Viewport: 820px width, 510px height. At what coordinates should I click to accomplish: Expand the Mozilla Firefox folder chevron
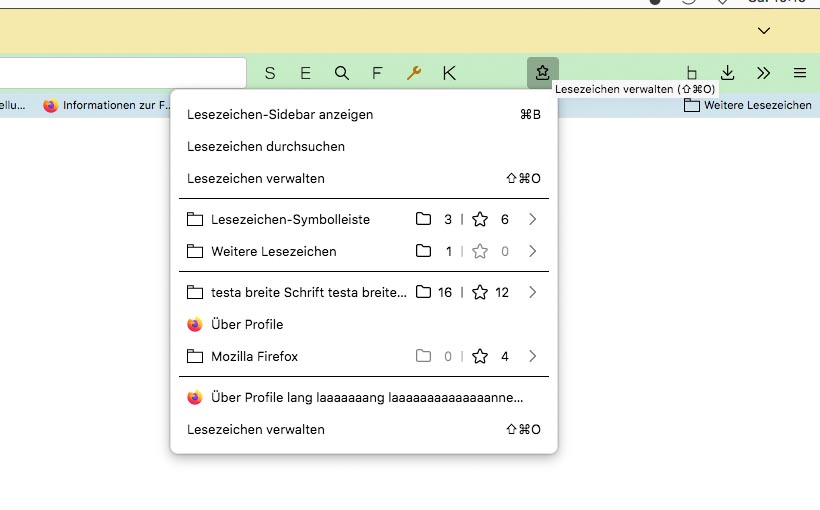click(x=533, y=356)
